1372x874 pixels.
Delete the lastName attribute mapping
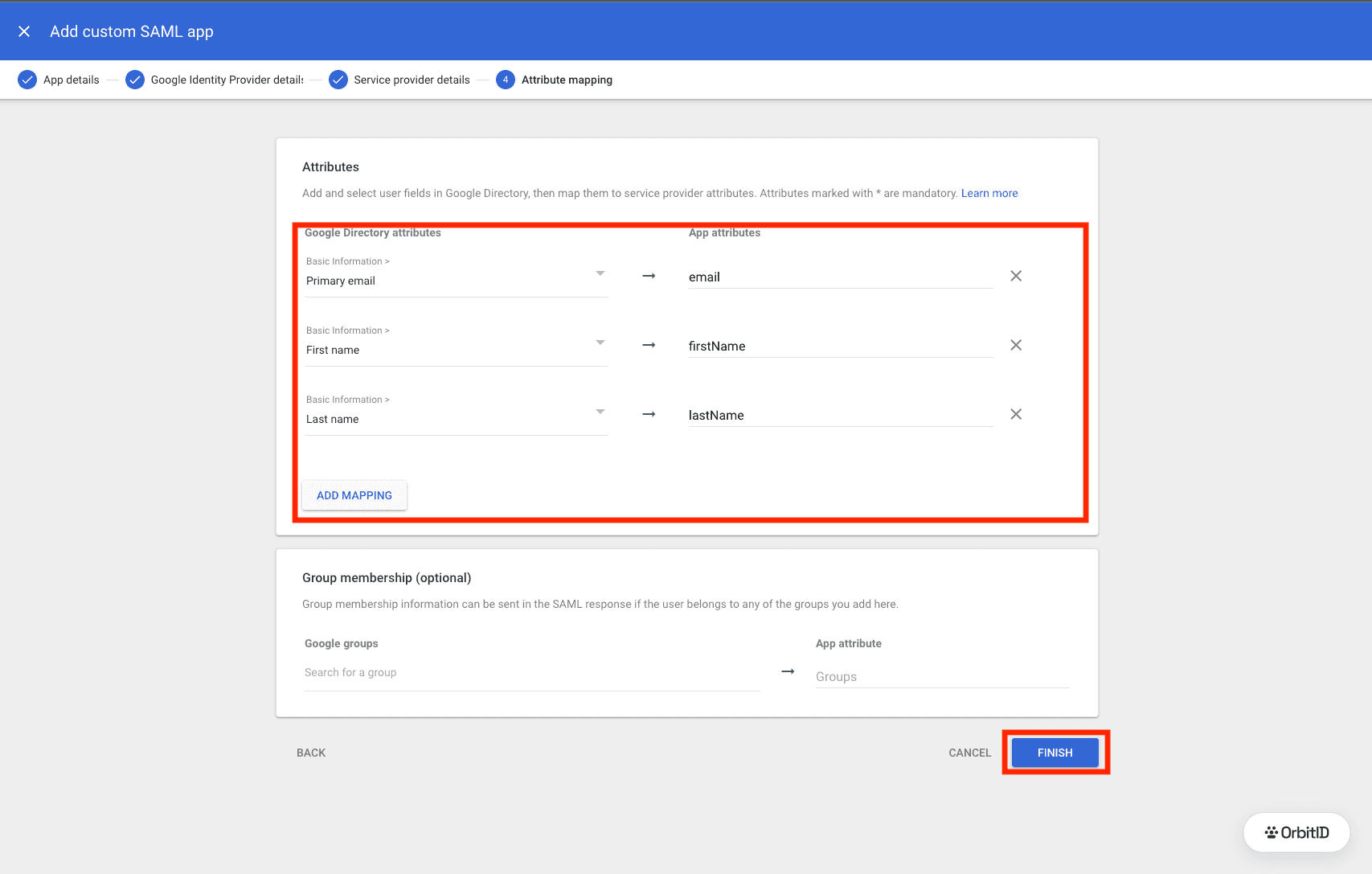[x=1016, y=414]
